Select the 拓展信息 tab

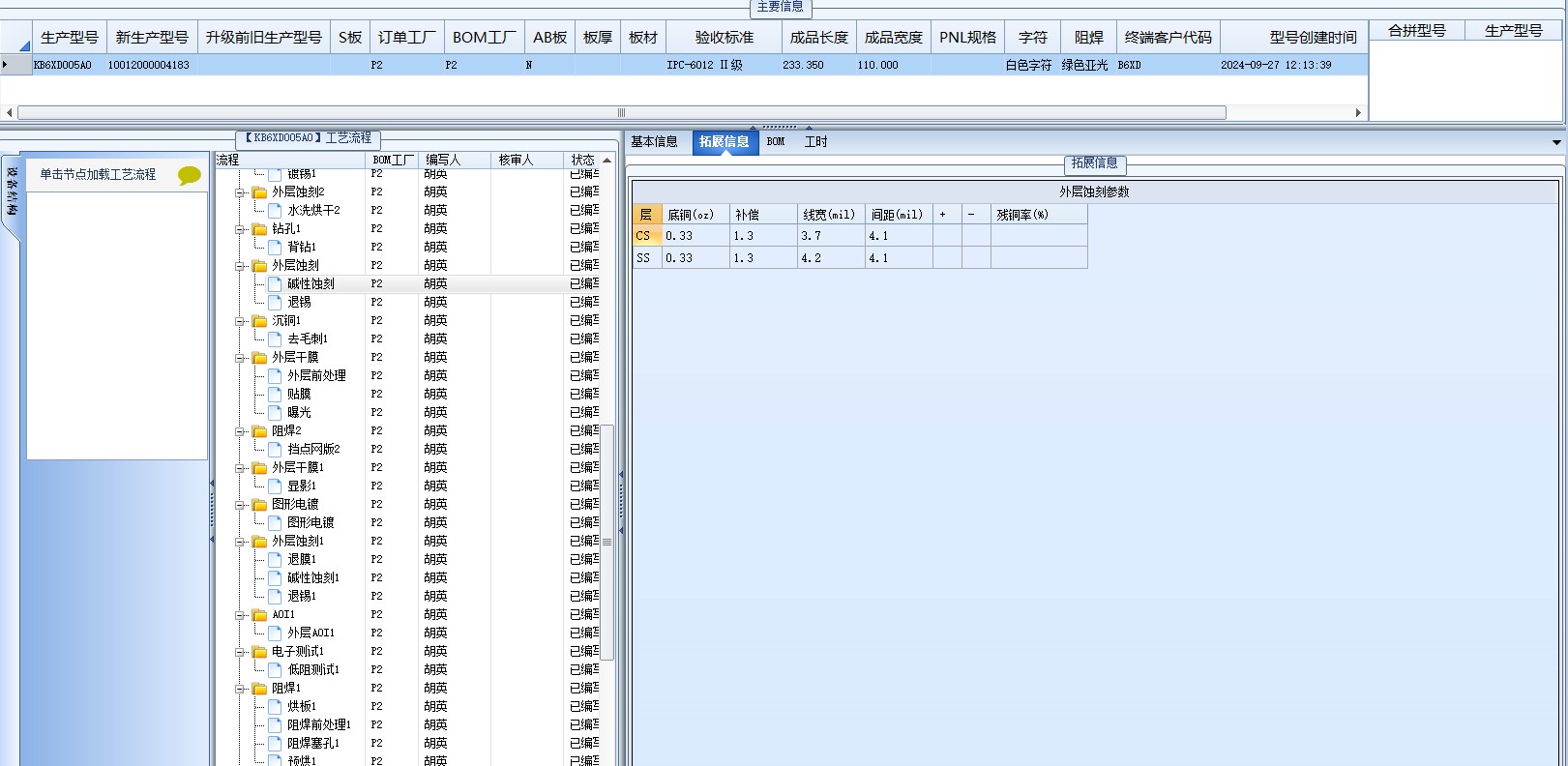[x=725, y=141]
